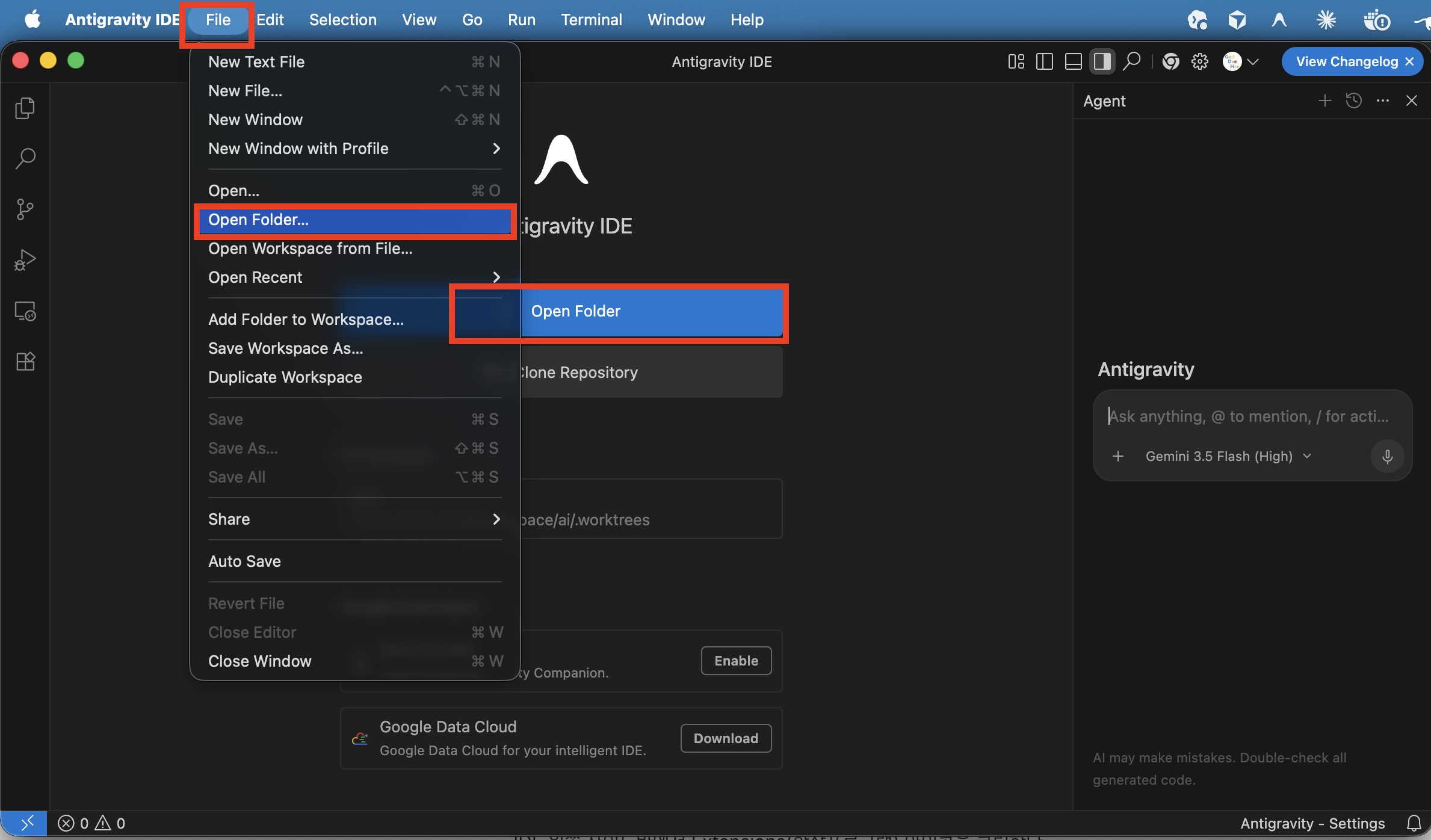Add context with plus icon in chat box
This screenshot has width=1431, height=840.
(x=1117, y=456)
